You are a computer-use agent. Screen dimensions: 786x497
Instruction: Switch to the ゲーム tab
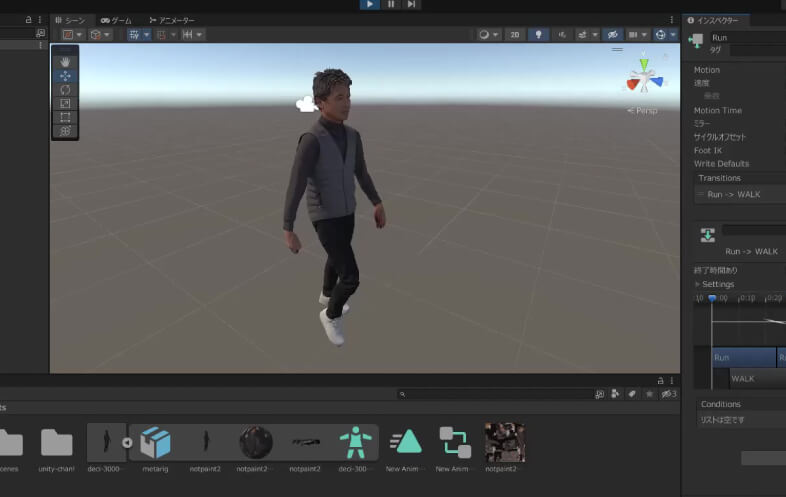pos(116,20)
